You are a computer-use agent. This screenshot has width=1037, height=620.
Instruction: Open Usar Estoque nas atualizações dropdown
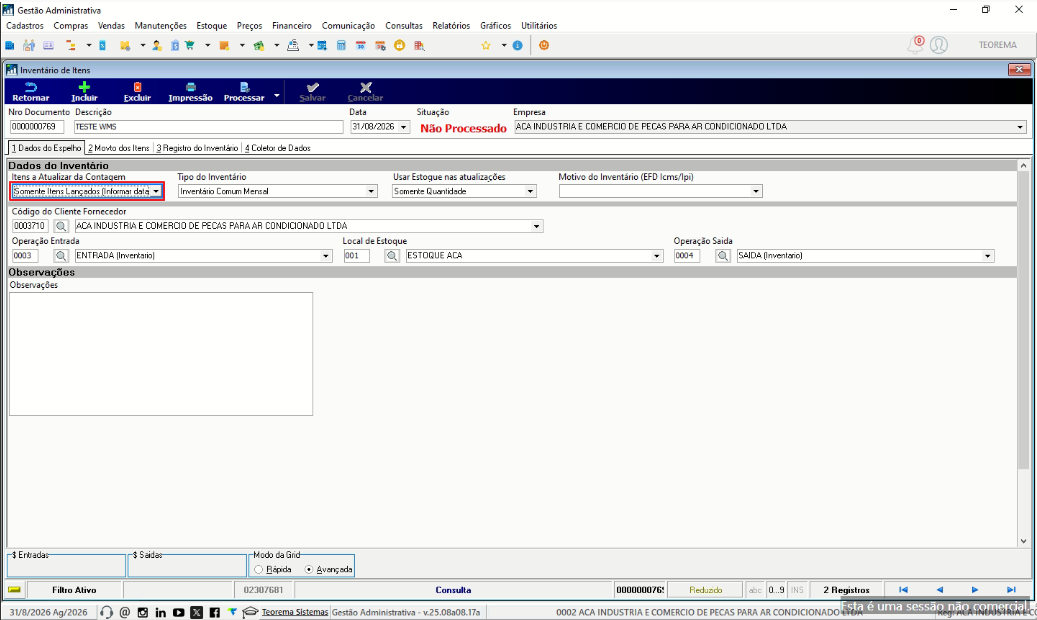530,192
